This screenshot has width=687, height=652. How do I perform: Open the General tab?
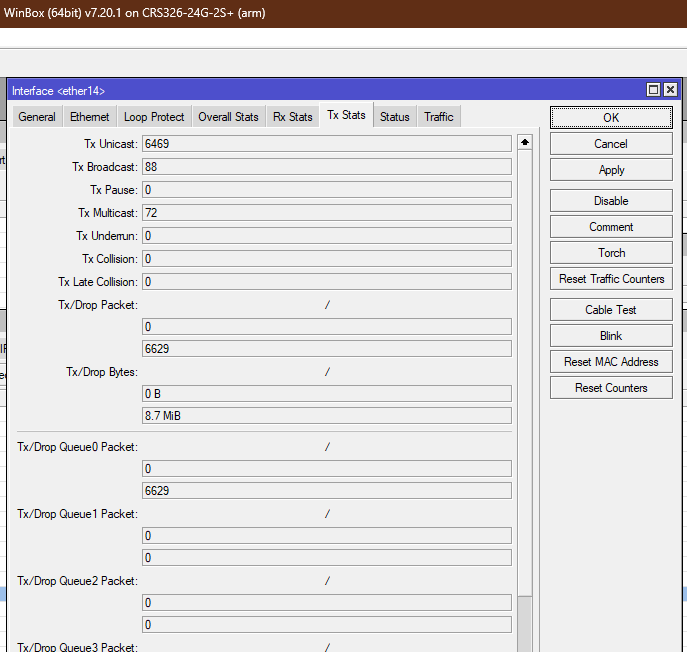pyautogui.click(x=37, y=117)
